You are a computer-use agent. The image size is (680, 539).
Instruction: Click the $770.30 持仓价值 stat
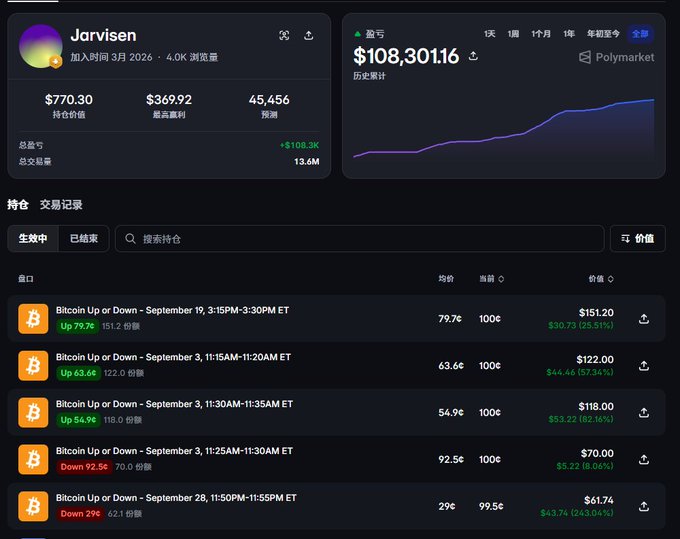point(69,105)
